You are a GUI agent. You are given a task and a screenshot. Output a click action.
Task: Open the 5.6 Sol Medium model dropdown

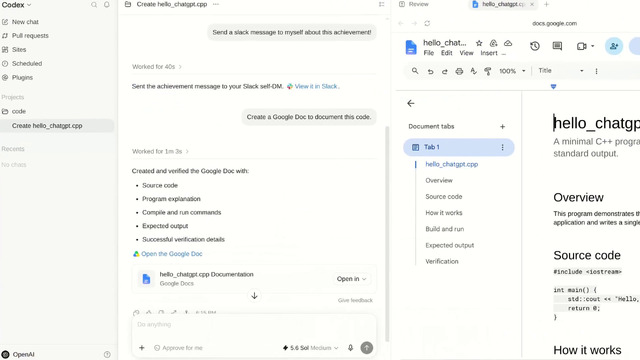(x=311, y=348)
